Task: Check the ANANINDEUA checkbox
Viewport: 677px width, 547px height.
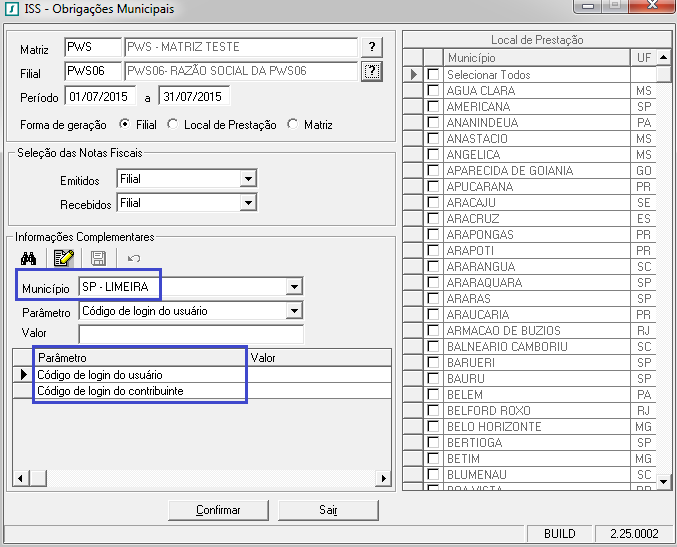Action: (433, 122)
